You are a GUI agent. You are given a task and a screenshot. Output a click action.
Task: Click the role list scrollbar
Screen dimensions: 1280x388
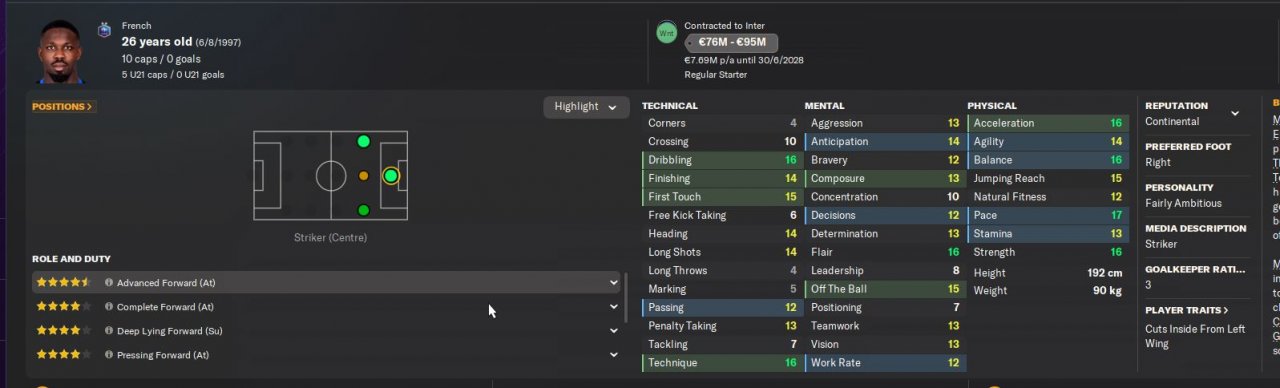click(x=627, y=297)
